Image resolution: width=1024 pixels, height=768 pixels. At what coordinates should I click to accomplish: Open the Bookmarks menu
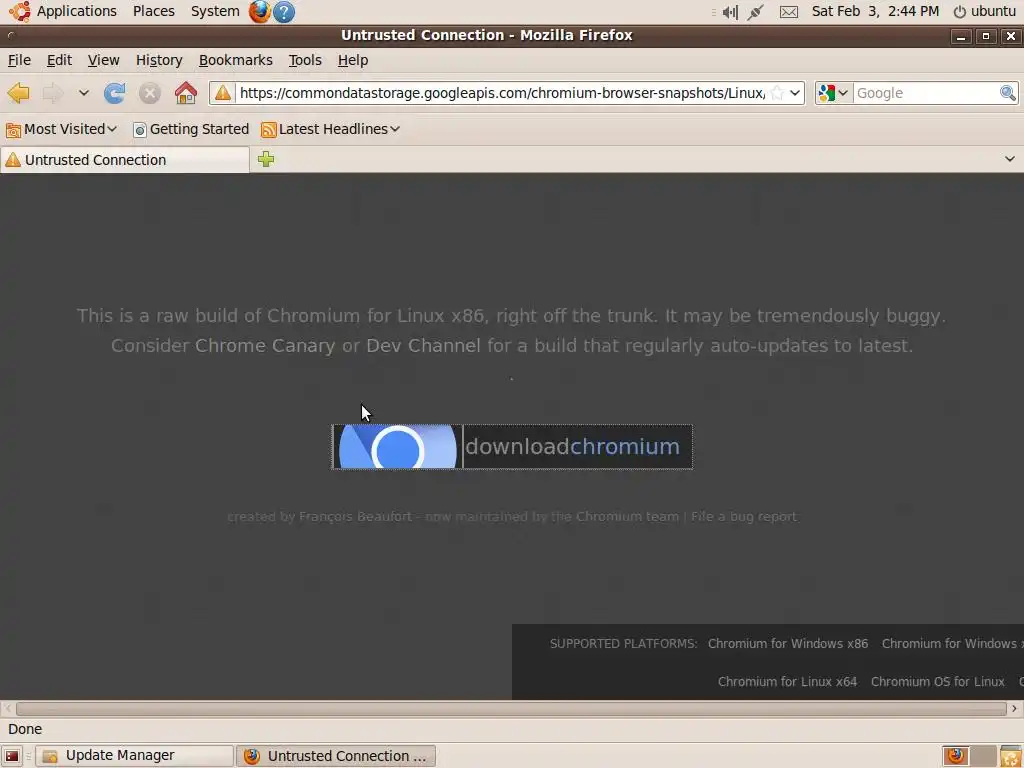coord(235,60)
